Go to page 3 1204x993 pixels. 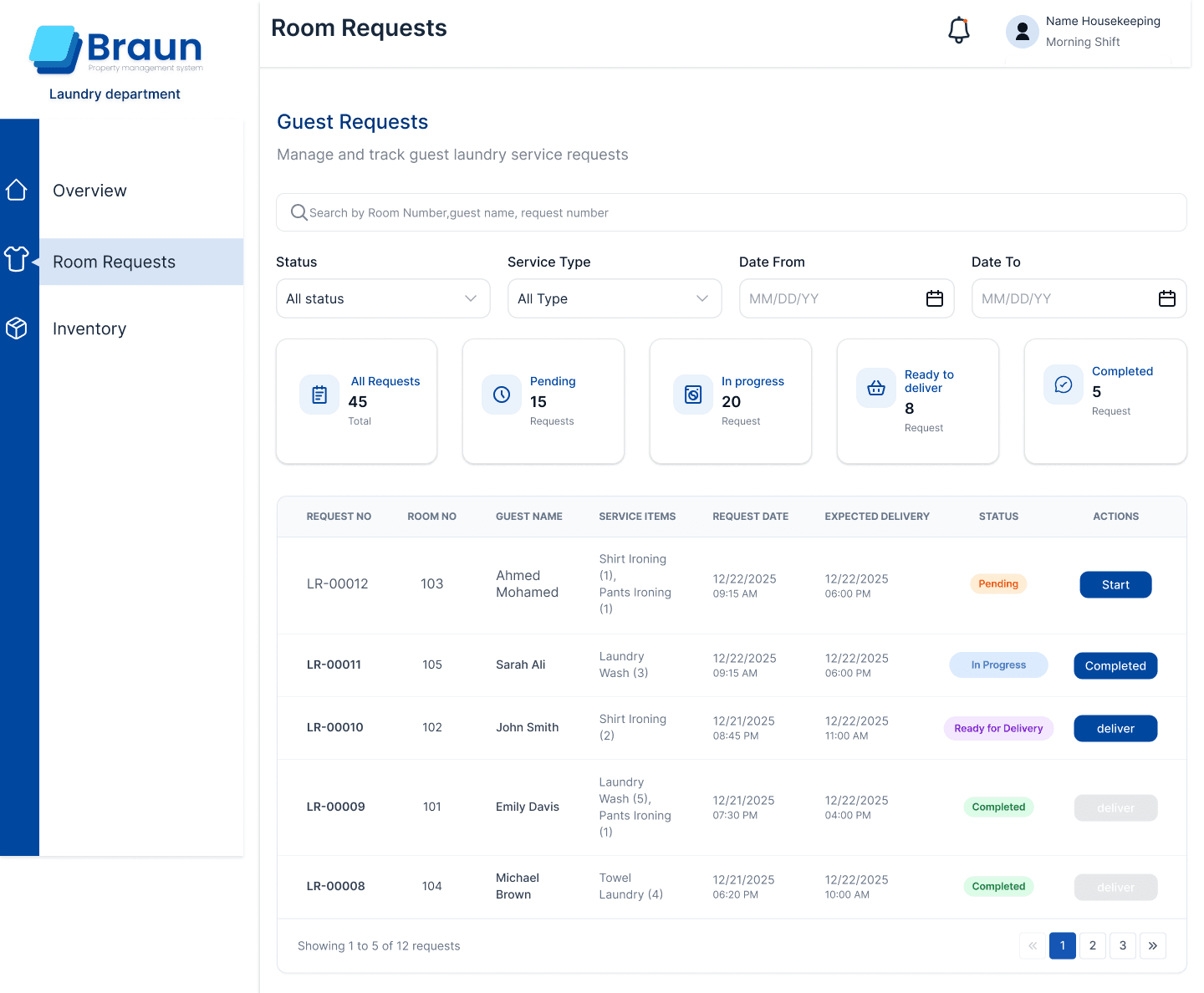coord(1123,945)
